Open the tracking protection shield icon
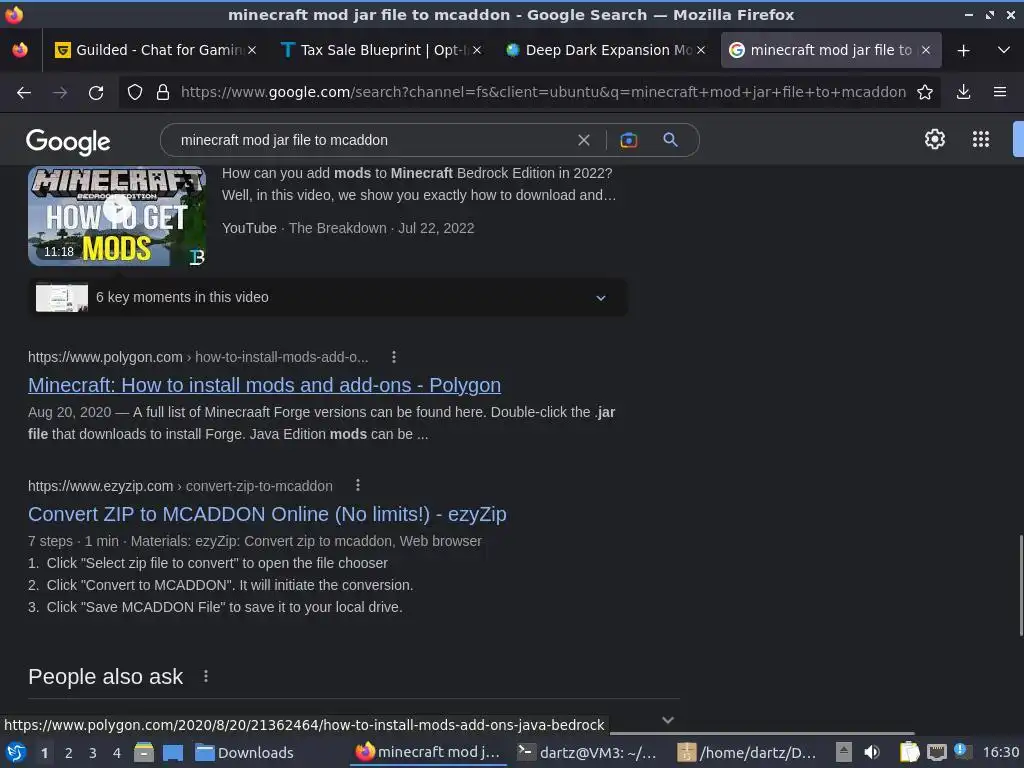This screenshot has height=768, width=1024. click(135, 93)
